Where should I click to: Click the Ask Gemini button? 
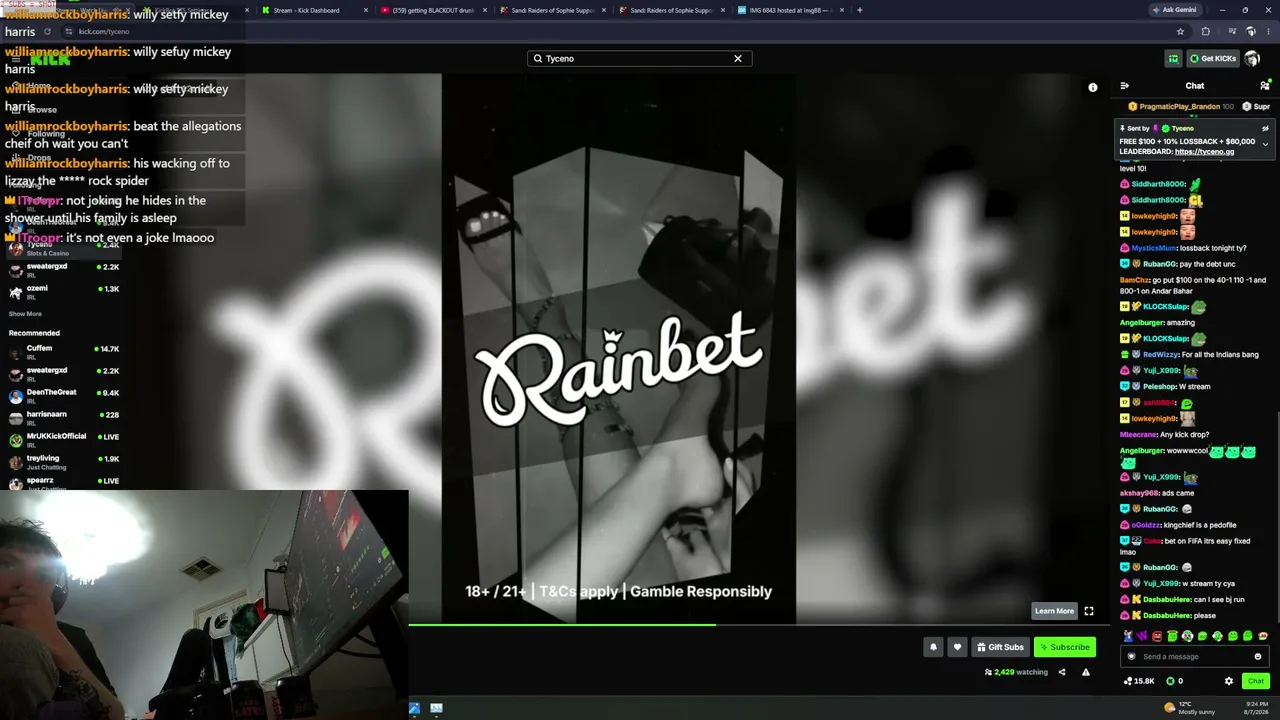[x=1174, y=10]
